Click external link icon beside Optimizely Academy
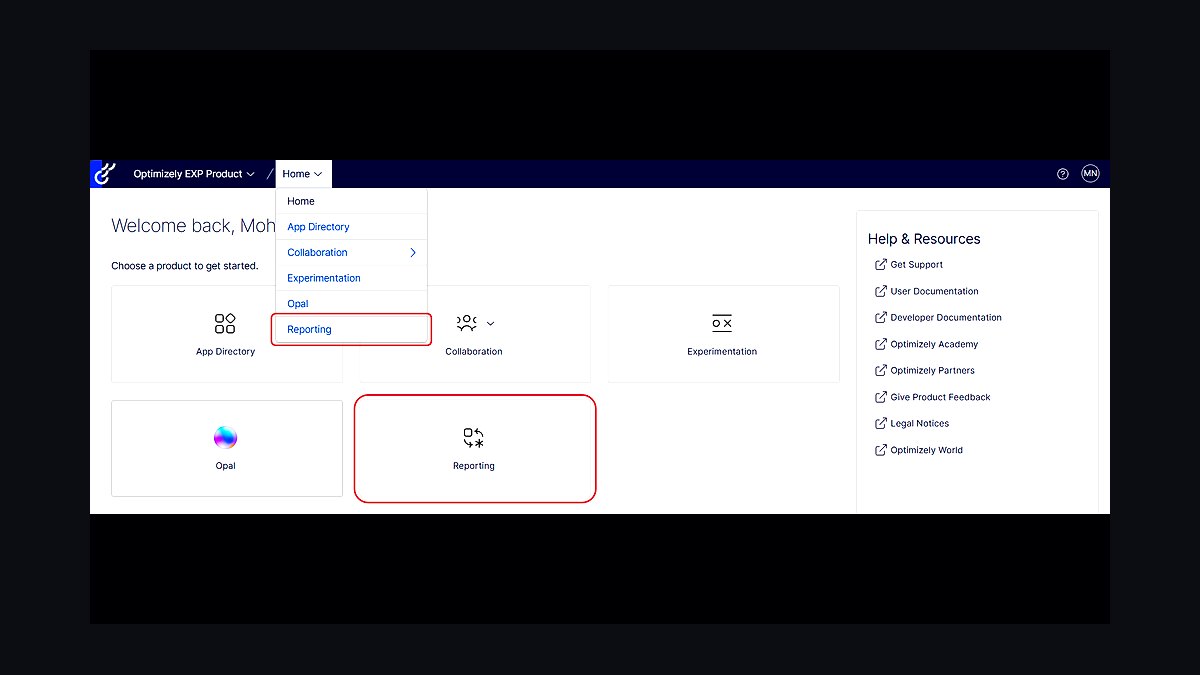 [880, 344]
